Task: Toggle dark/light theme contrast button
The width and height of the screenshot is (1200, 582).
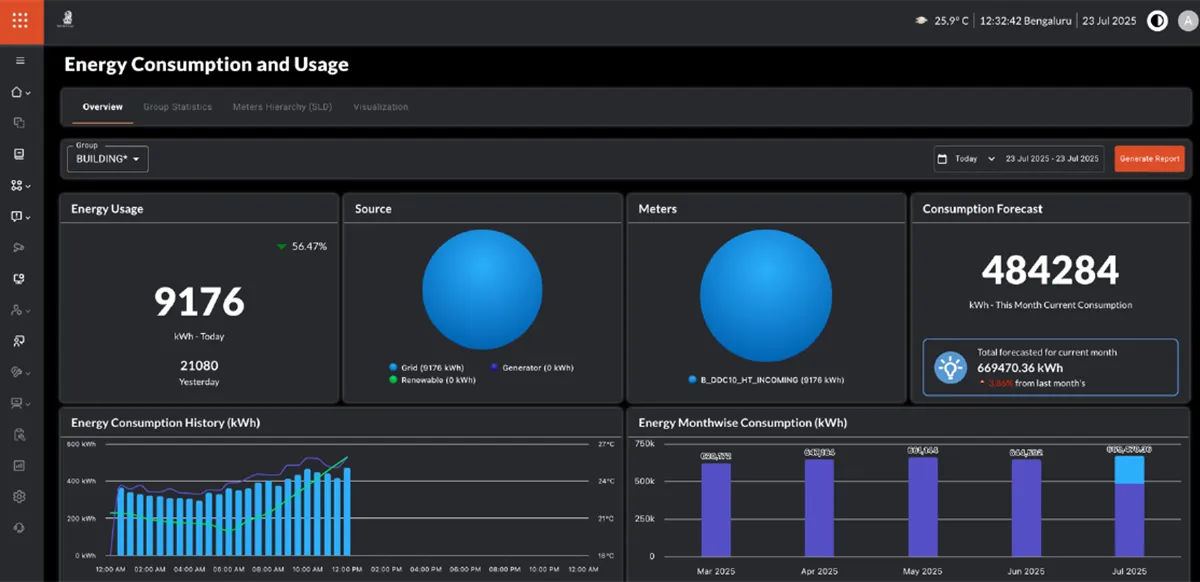Action: tap(1157, 21)
